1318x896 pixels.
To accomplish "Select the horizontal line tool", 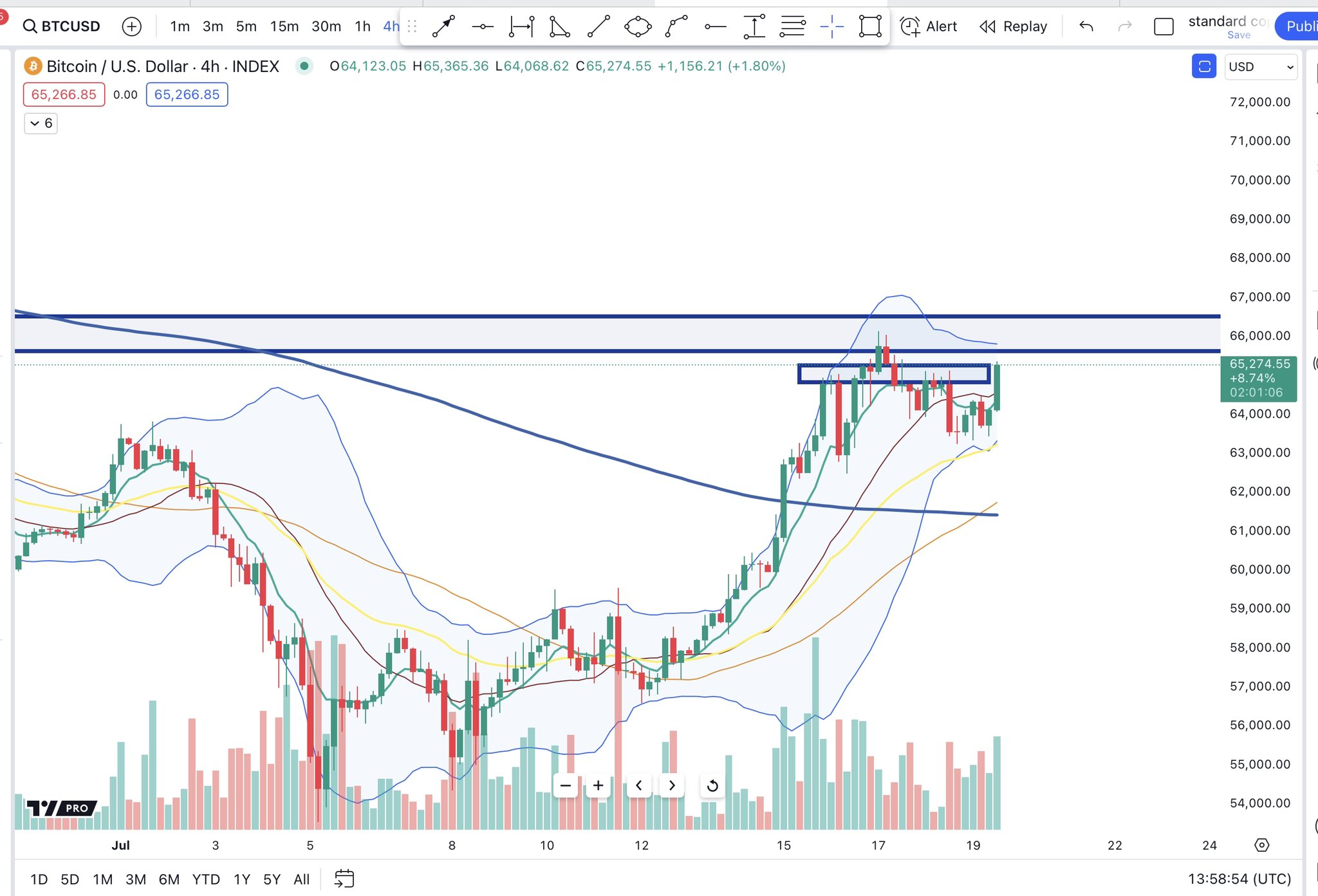I will coord(482,26).
